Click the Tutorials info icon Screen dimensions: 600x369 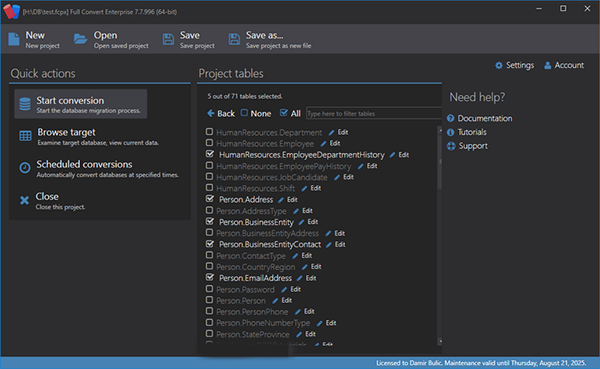(451, 132)
